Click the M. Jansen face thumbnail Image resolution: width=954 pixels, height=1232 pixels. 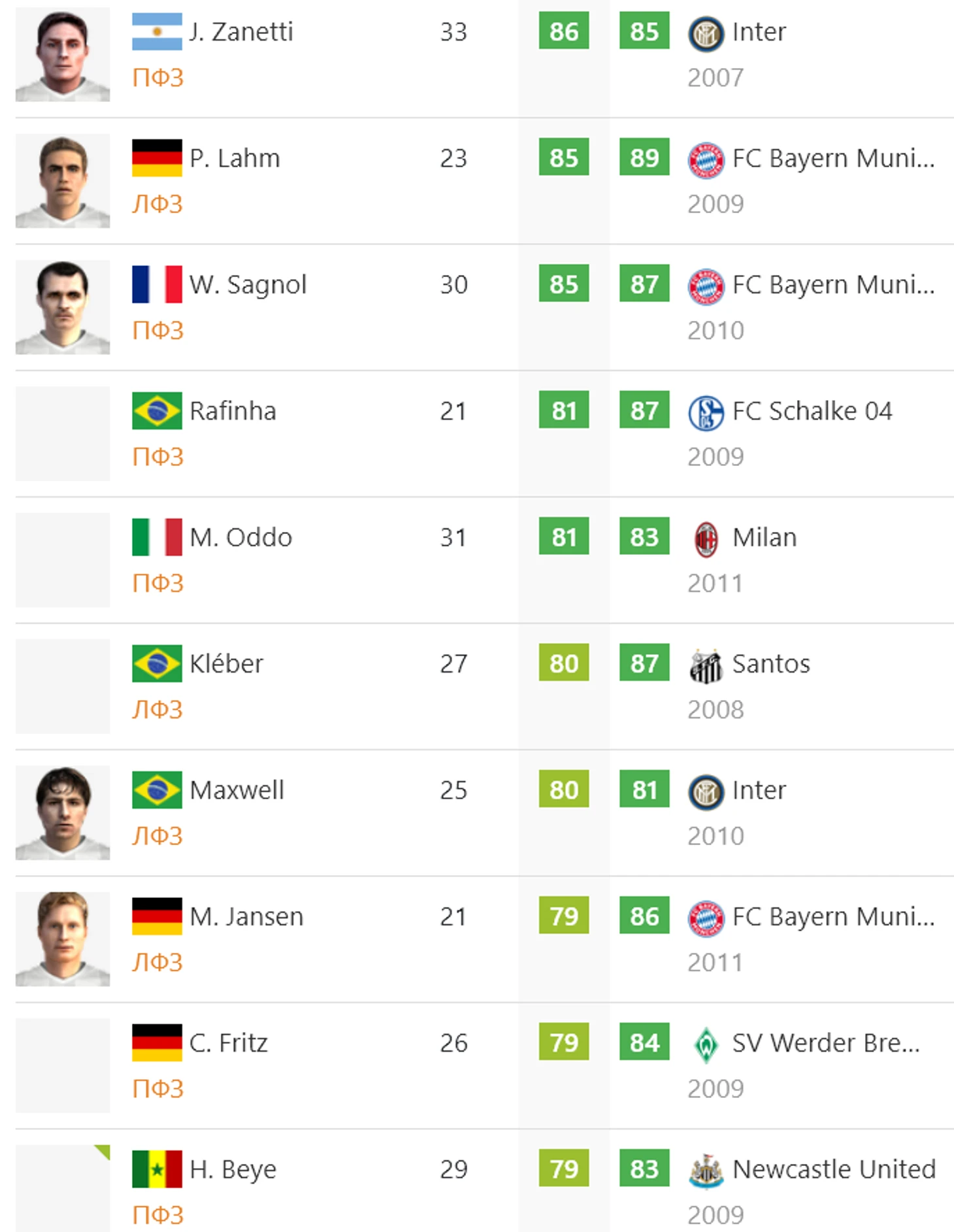(63, 939)
